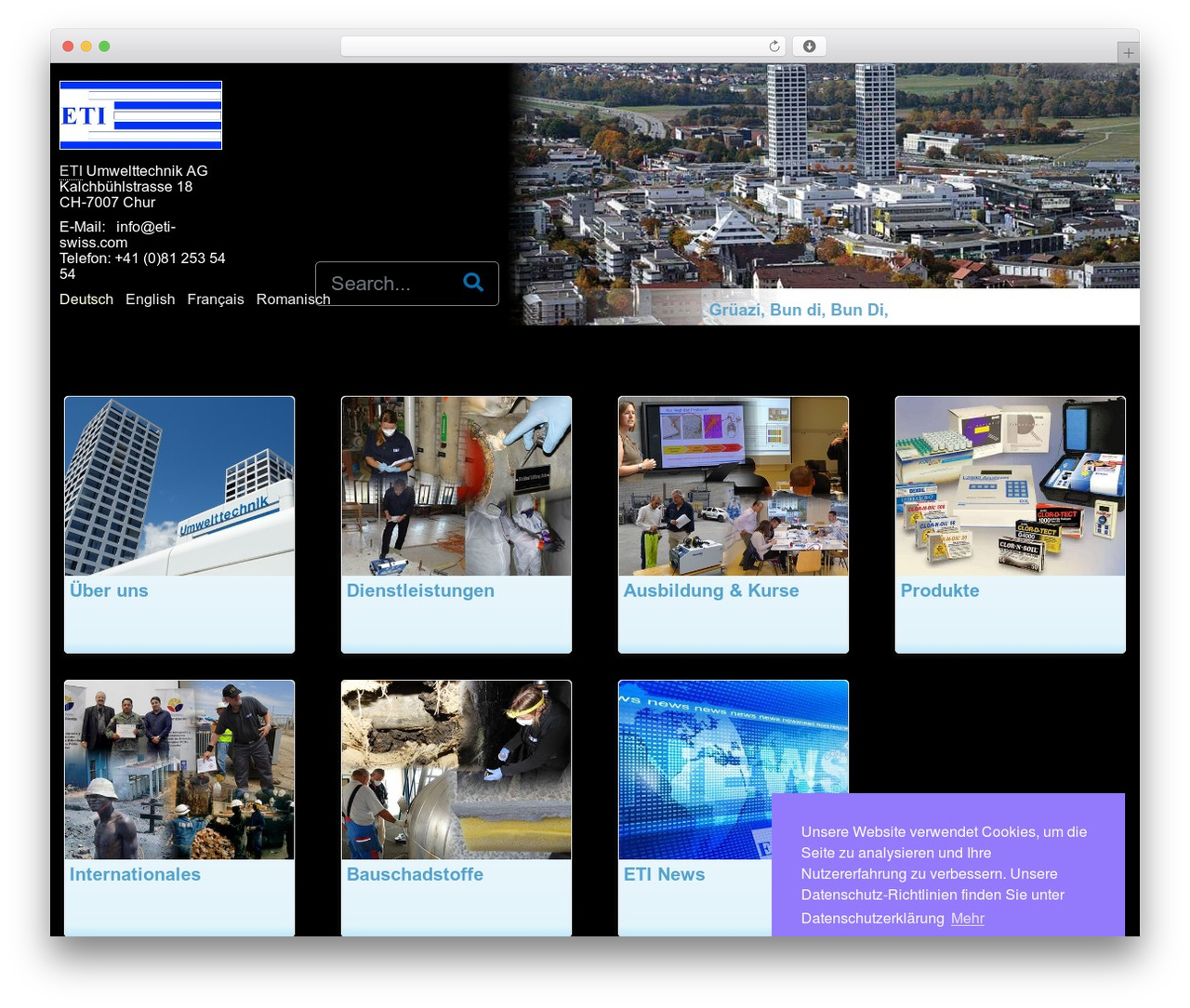The height and width of the screenshot is (1008, 1190).
Task: Click the Grüazi, Bun di greeting text
Action: pos(799,310)
